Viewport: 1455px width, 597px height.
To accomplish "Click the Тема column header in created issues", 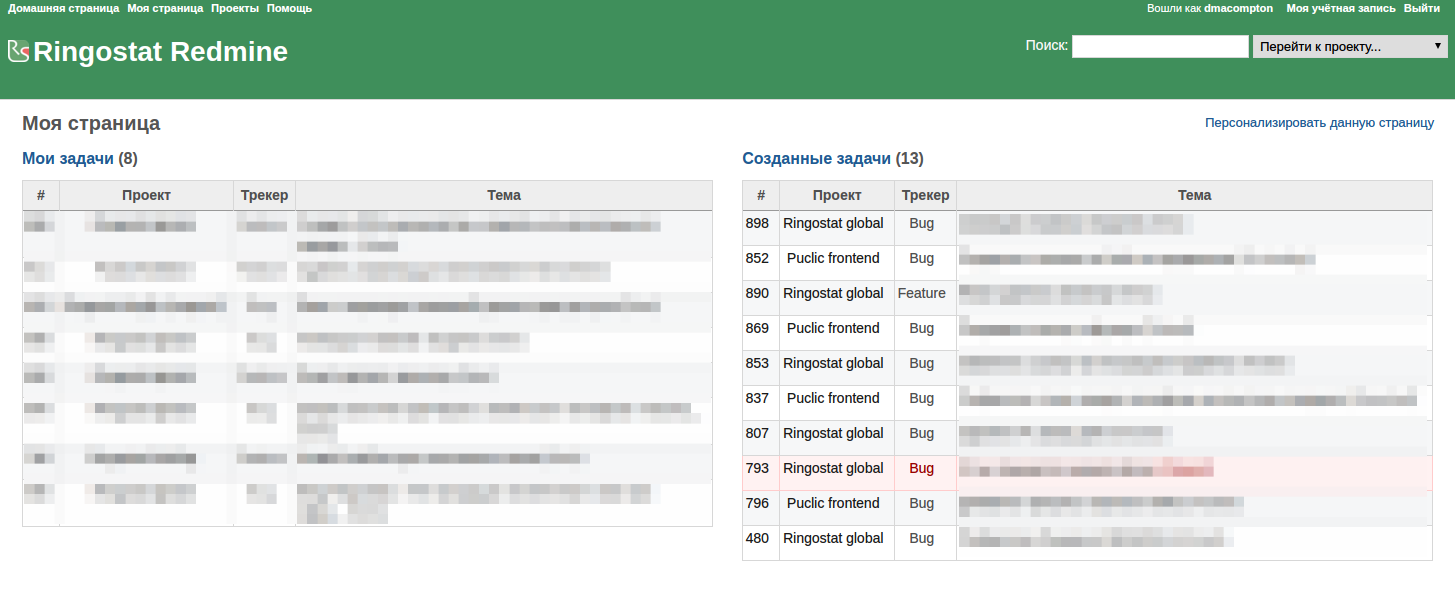I will pyautogui.click(x=1194, y=195).
